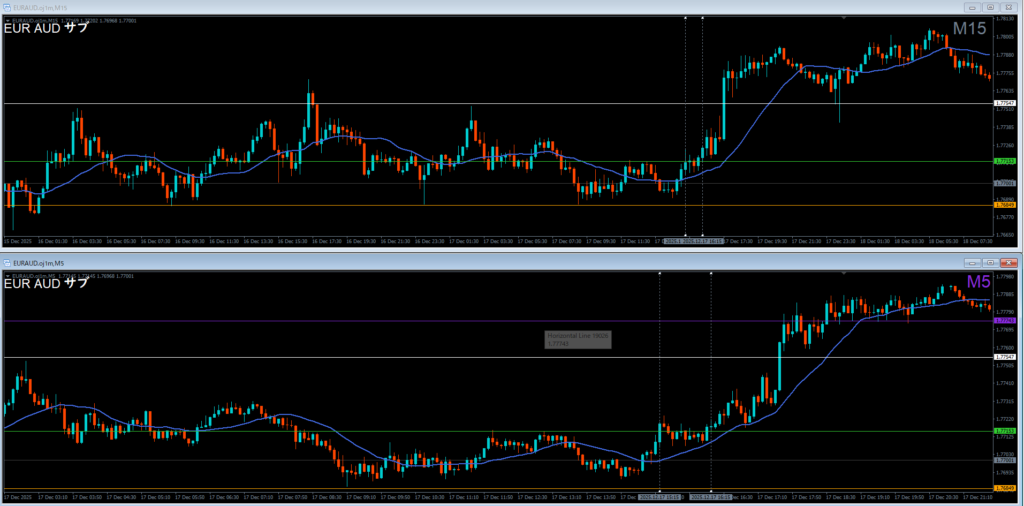Image resolution: width=1024 pixels, height=506 pixels.
Task: Expand the small arrow beside M15 symbol info
Action: (x=7, y=20)
